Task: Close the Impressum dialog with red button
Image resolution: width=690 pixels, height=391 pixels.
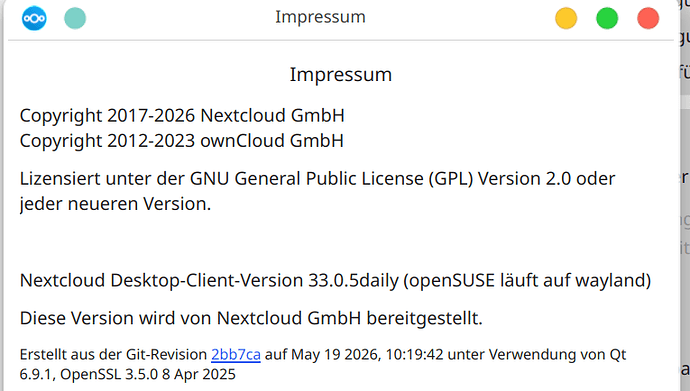Action: click(x=648, y=18)
